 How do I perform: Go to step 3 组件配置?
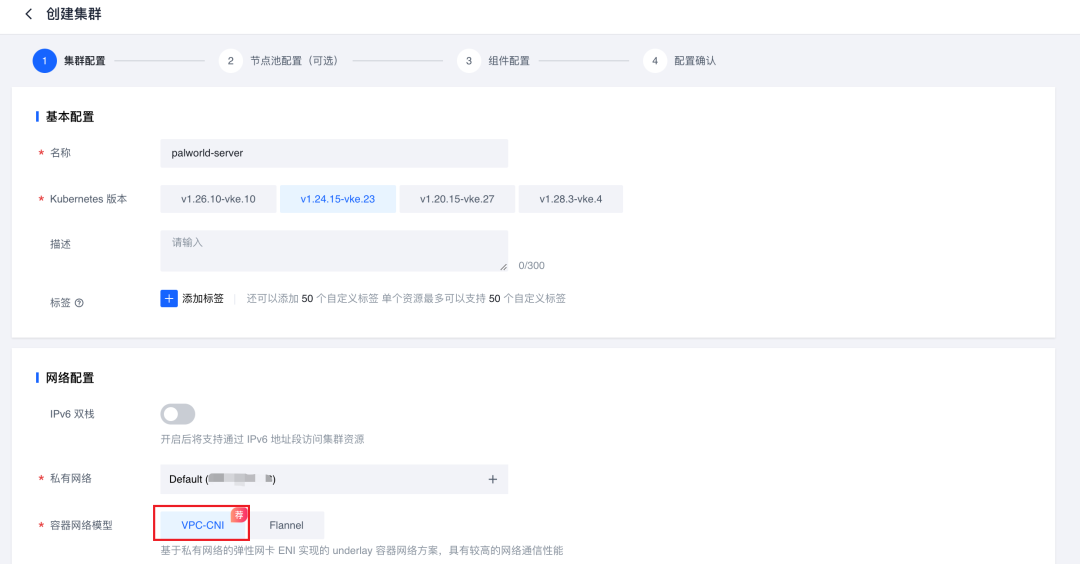point(494,61)
